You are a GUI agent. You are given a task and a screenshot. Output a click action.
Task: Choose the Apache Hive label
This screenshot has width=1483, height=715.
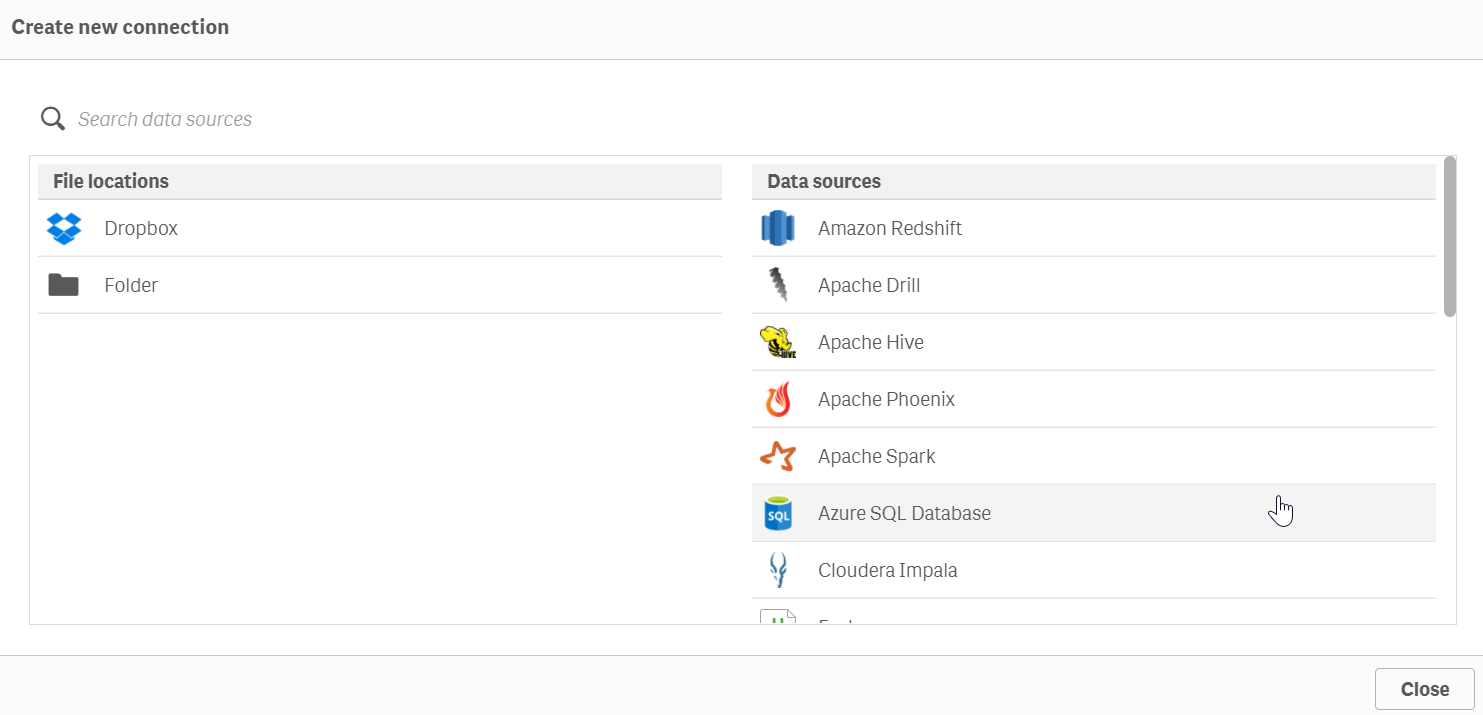pos(871,342)
